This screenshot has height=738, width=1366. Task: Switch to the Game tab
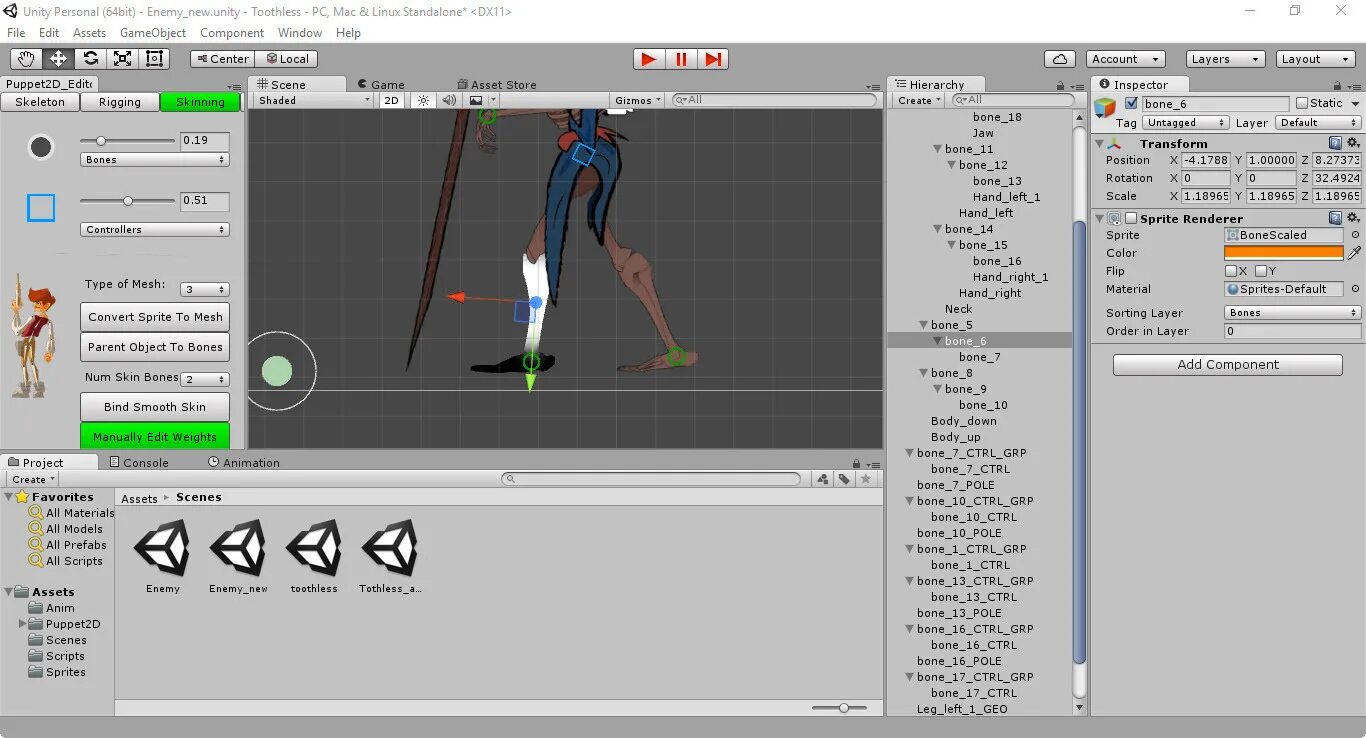click(380, 85)
